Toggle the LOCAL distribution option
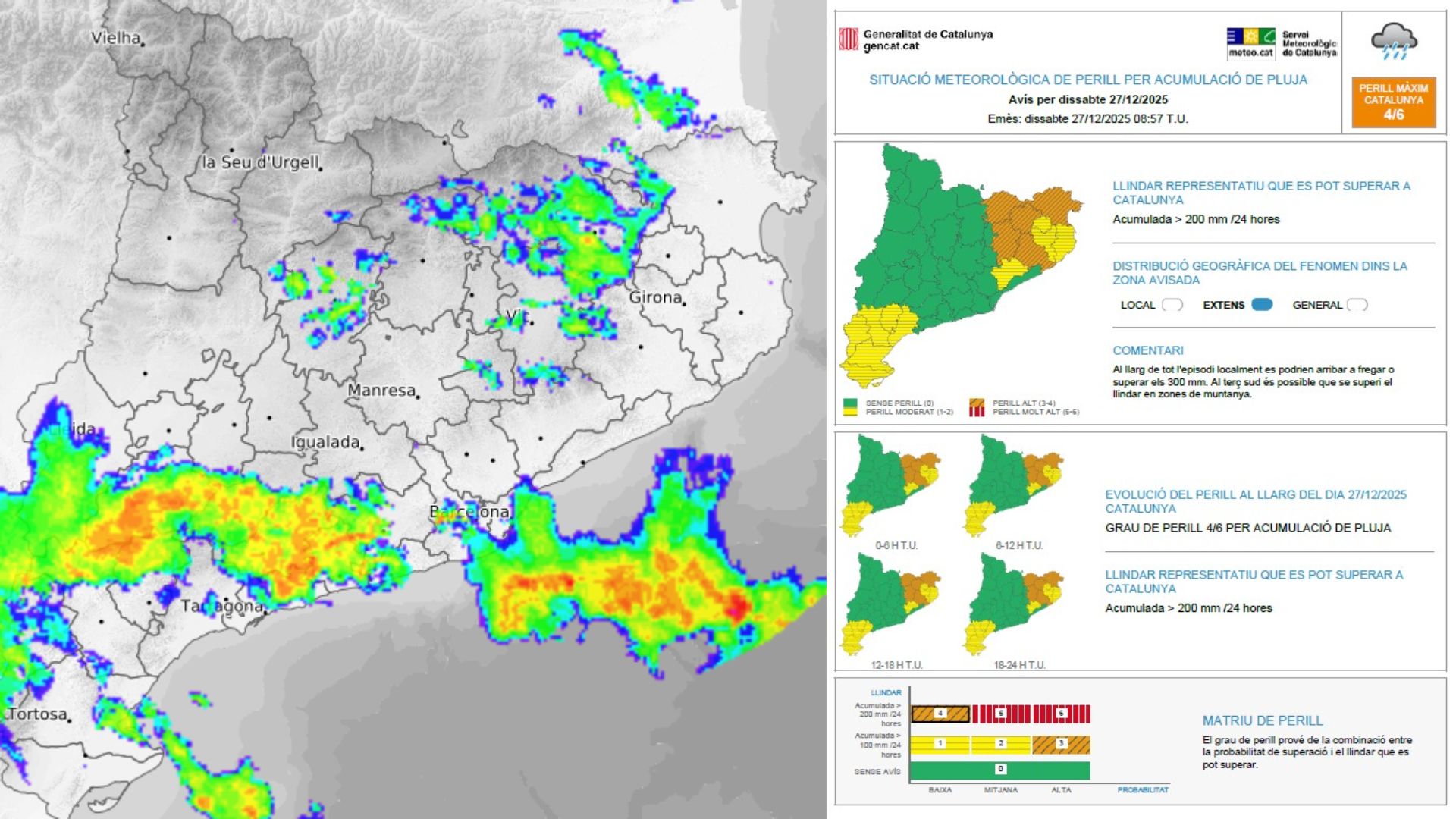The width and height of the screenshot is (1456, 819). (1172, 305)
